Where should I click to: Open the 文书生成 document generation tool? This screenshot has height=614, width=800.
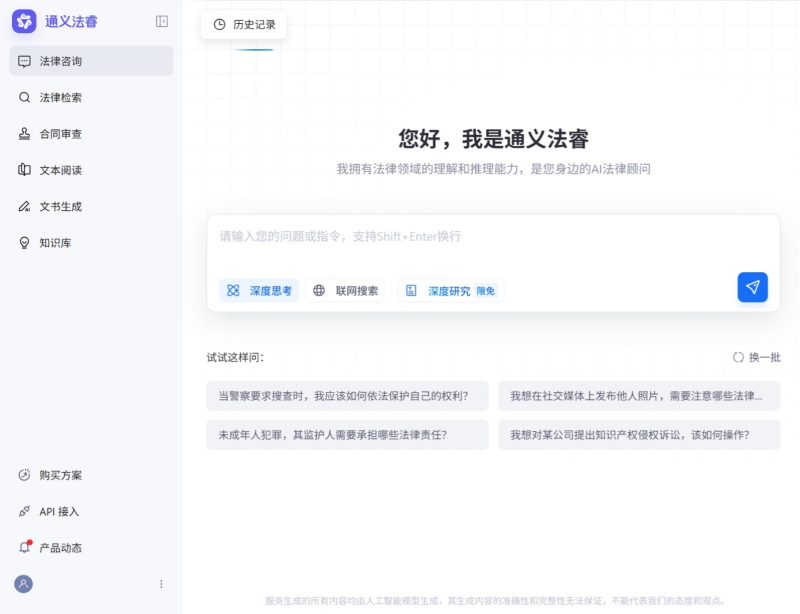tap(60, 206)
